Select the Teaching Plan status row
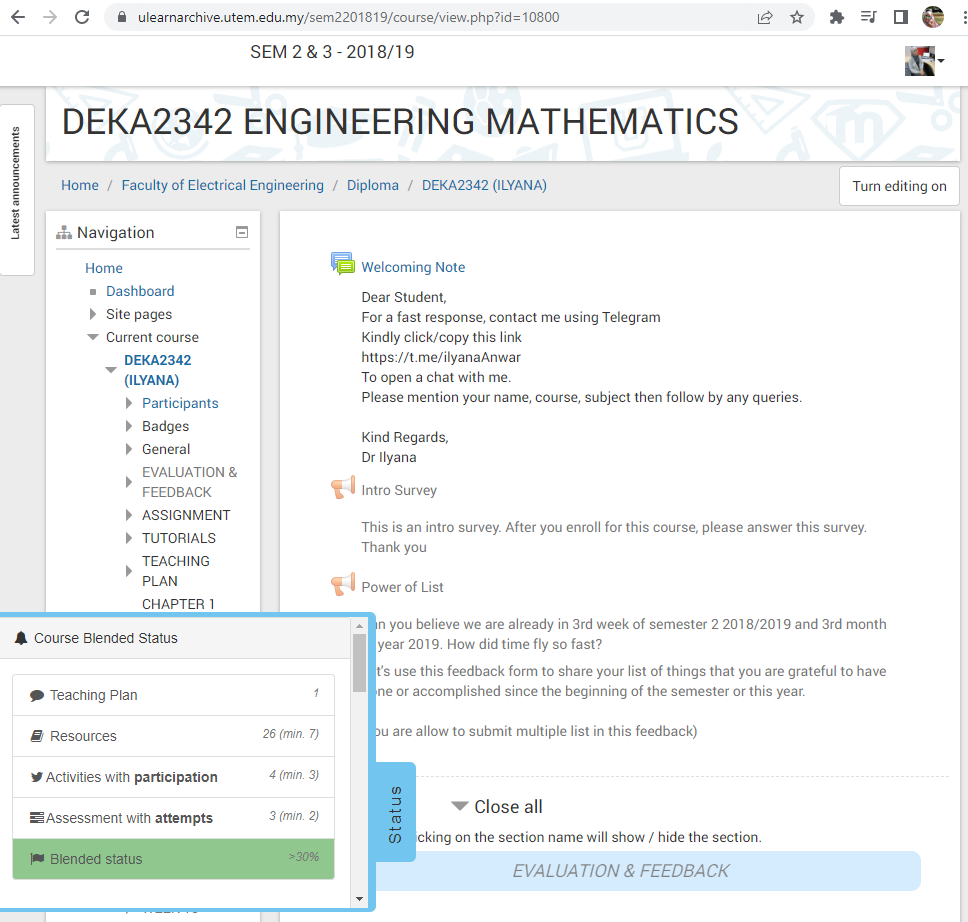Screen dimensions: 968x922 pos(173,695)
